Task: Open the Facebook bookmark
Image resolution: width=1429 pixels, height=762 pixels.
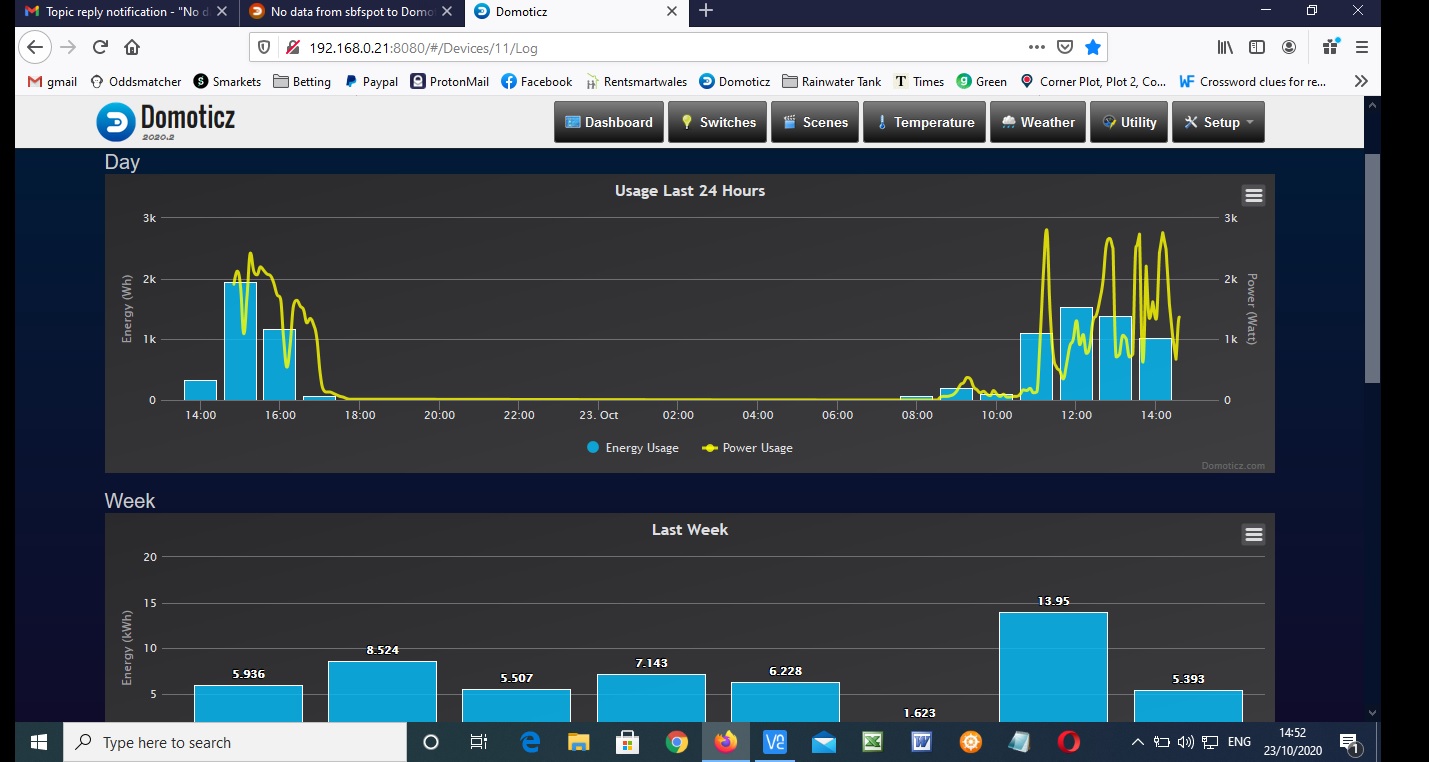Action: (x=537, y=82)
